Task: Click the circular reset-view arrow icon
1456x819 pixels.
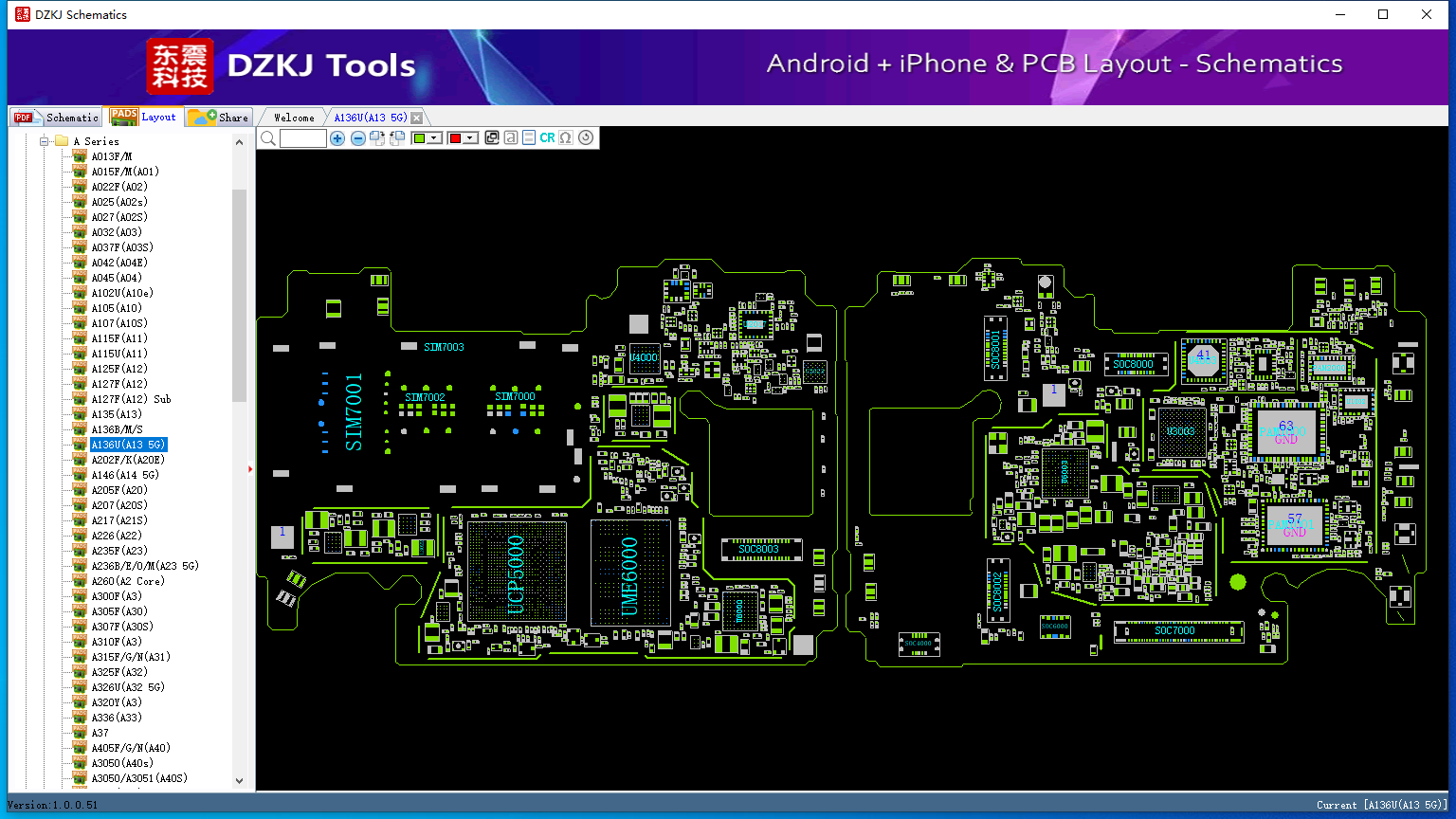Action: pos(586,138)
